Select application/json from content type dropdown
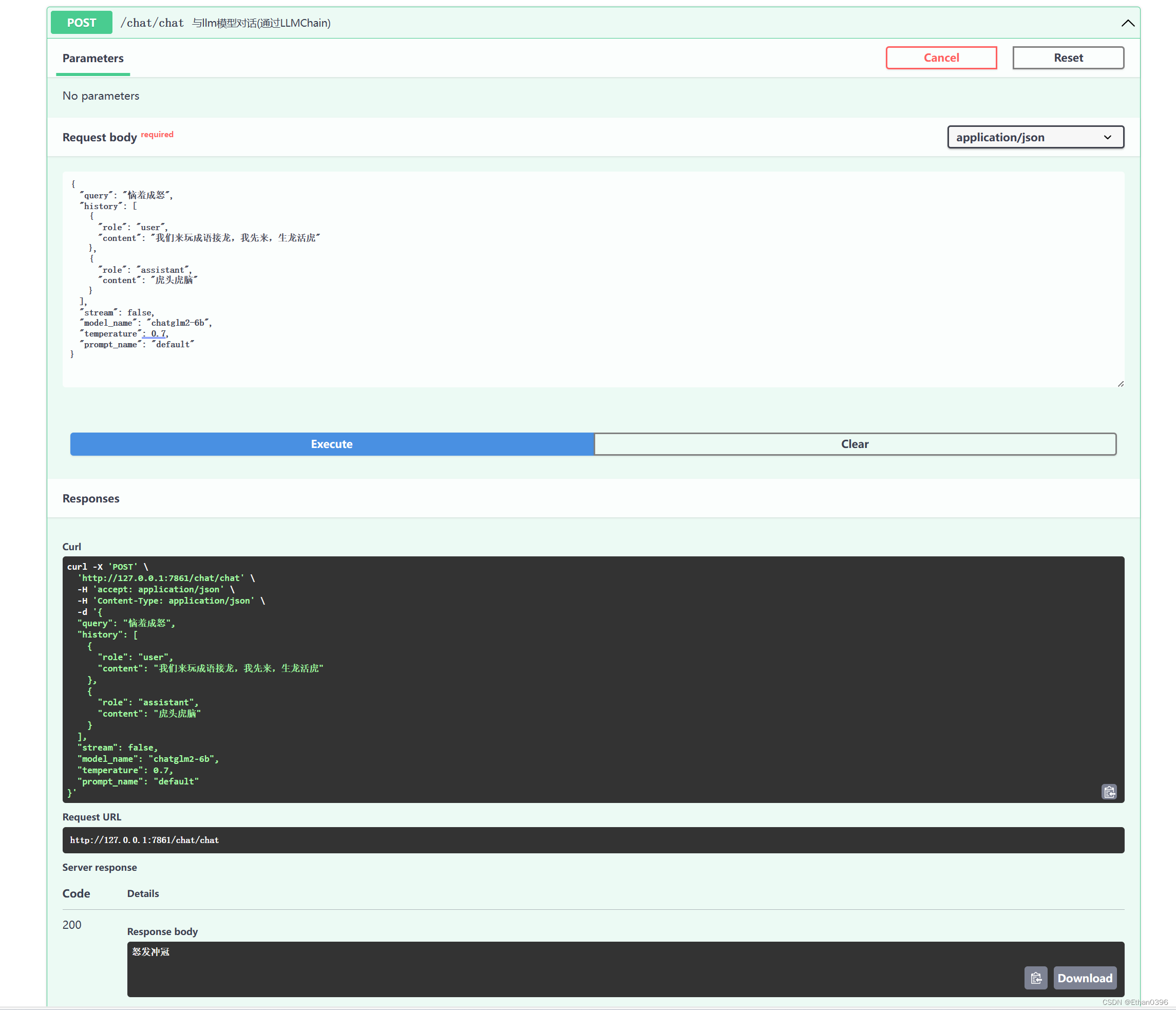The image size is (1176, 1010). pyautogui.click(x=1034, y=137)
